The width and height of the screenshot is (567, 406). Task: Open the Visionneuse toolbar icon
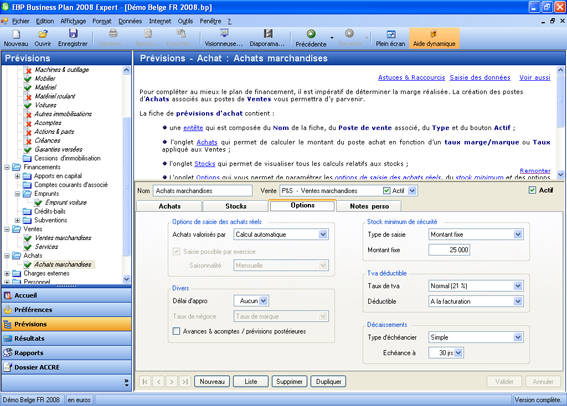click(224, 38)
